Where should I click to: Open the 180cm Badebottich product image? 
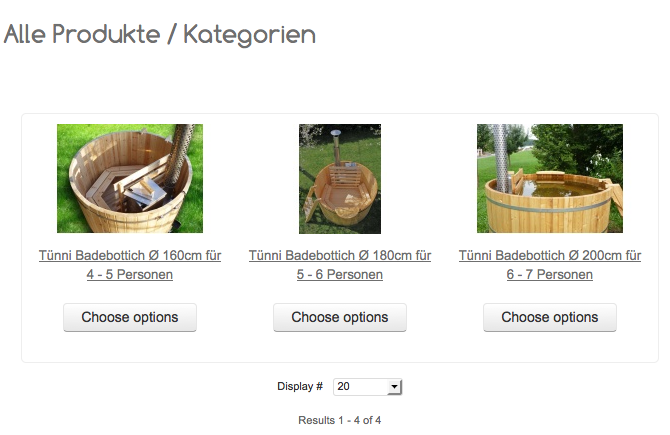[x=340, y=178]
